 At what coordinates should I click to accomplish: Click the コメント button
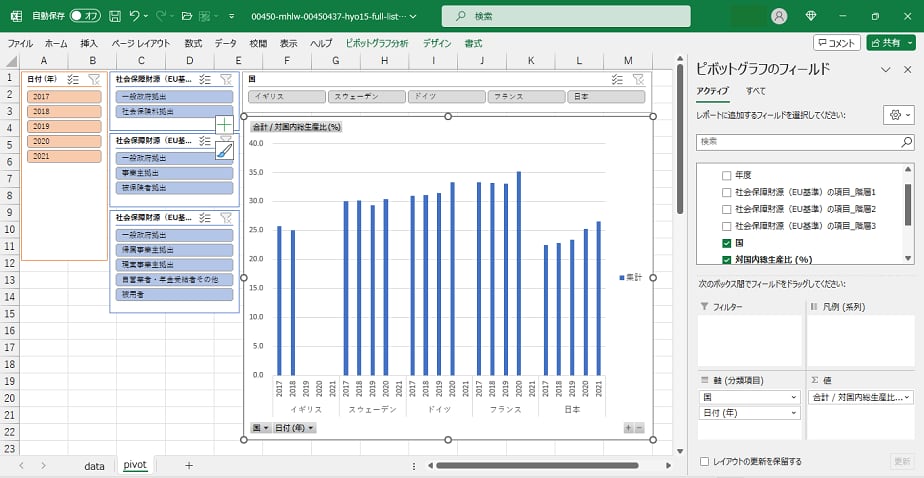pyautogui.click(x=836, y=43)
